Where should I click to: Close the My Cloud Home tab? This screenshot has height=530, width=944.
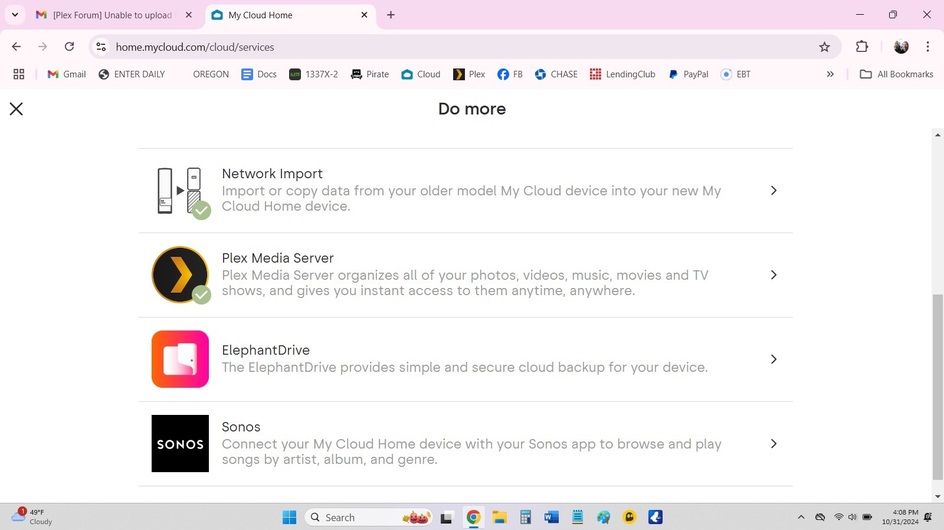pyautogui.click(x=364, y=15)
